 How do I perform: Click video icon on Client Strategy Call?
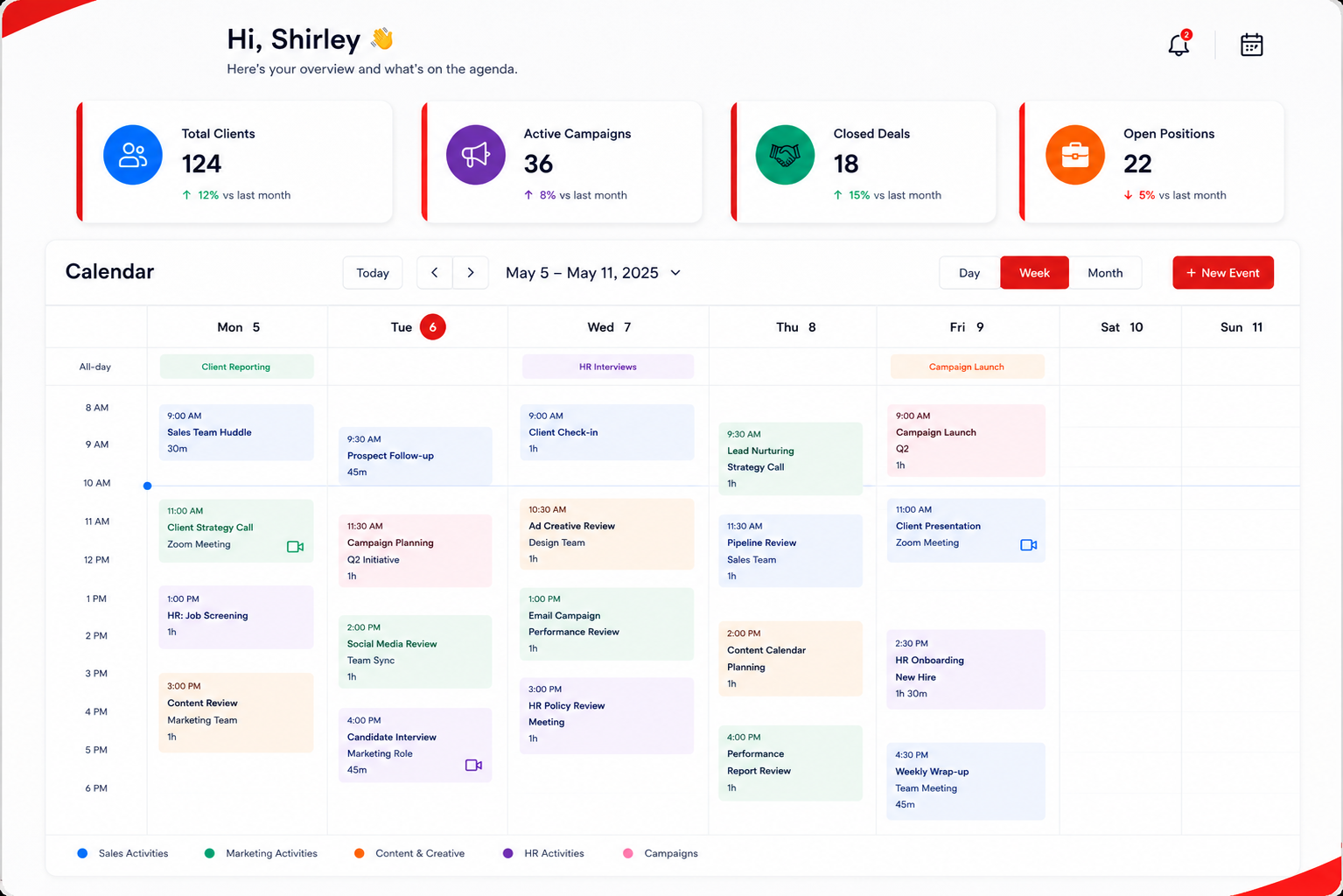point(295,547)
